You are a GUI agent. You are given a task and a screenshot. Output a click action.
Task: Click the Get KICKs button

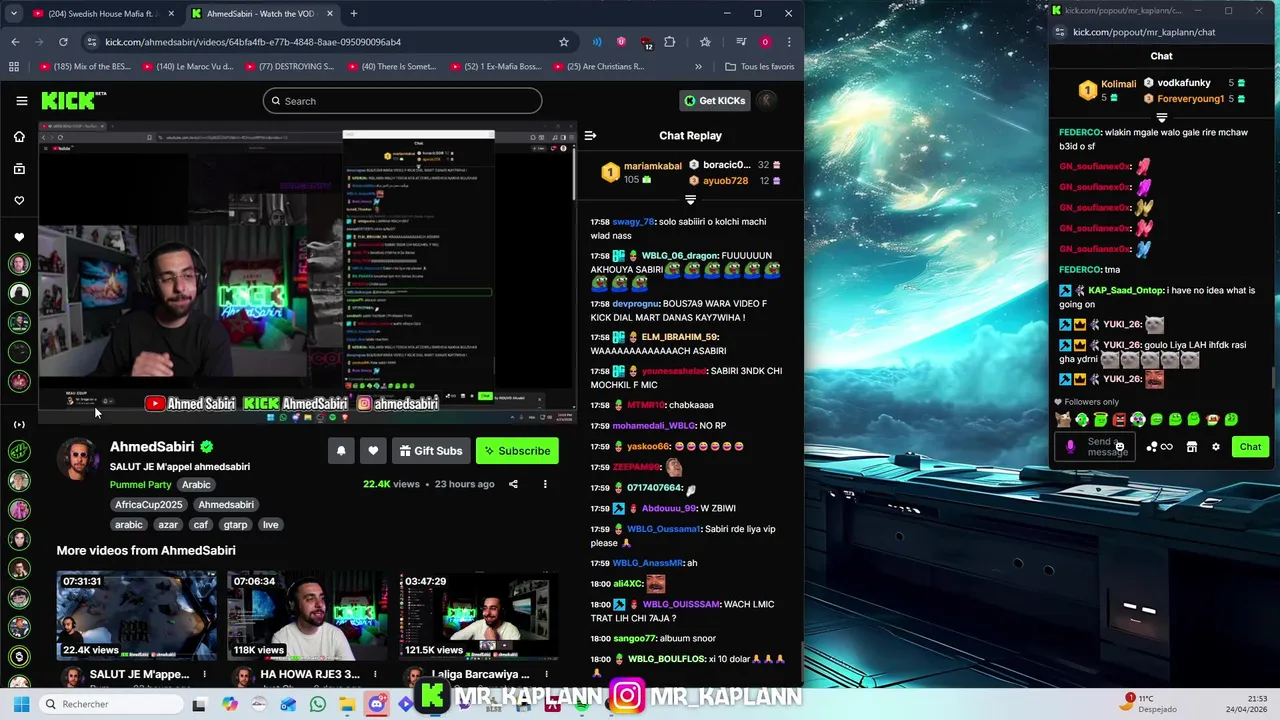(x=715, y=100)
